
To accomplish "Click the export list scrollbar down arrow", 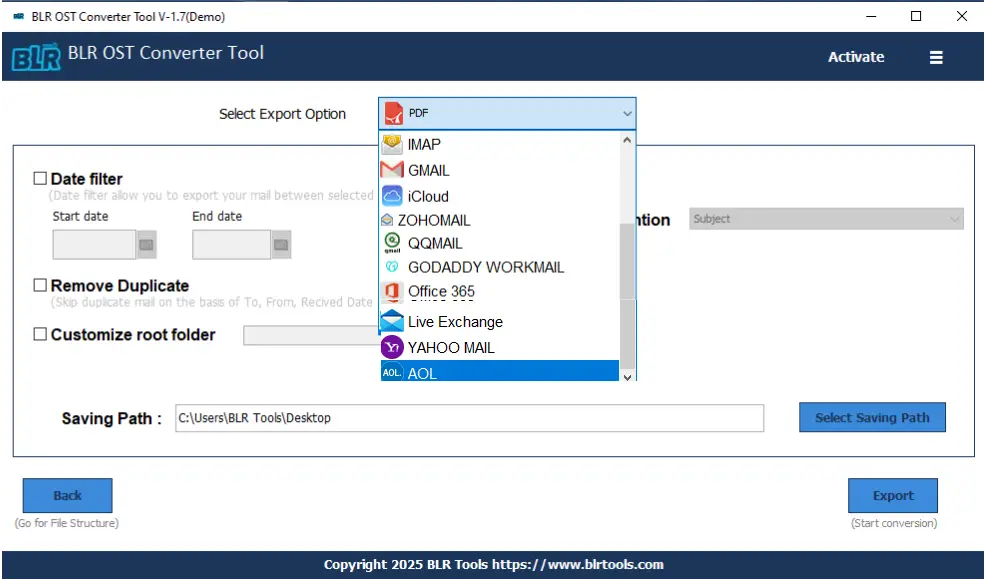I will [x=628, y=376].
